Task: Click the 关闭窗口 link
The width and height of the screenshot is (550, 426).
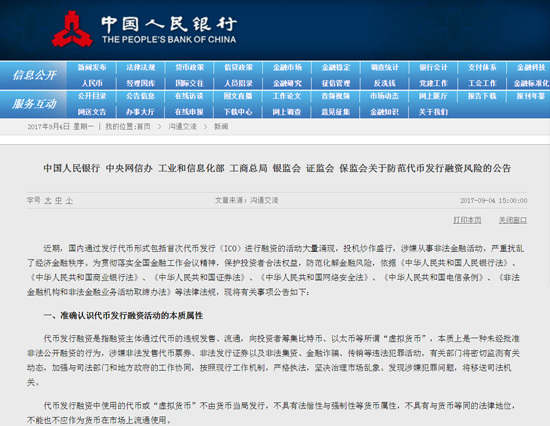Action: click(513, 220)
